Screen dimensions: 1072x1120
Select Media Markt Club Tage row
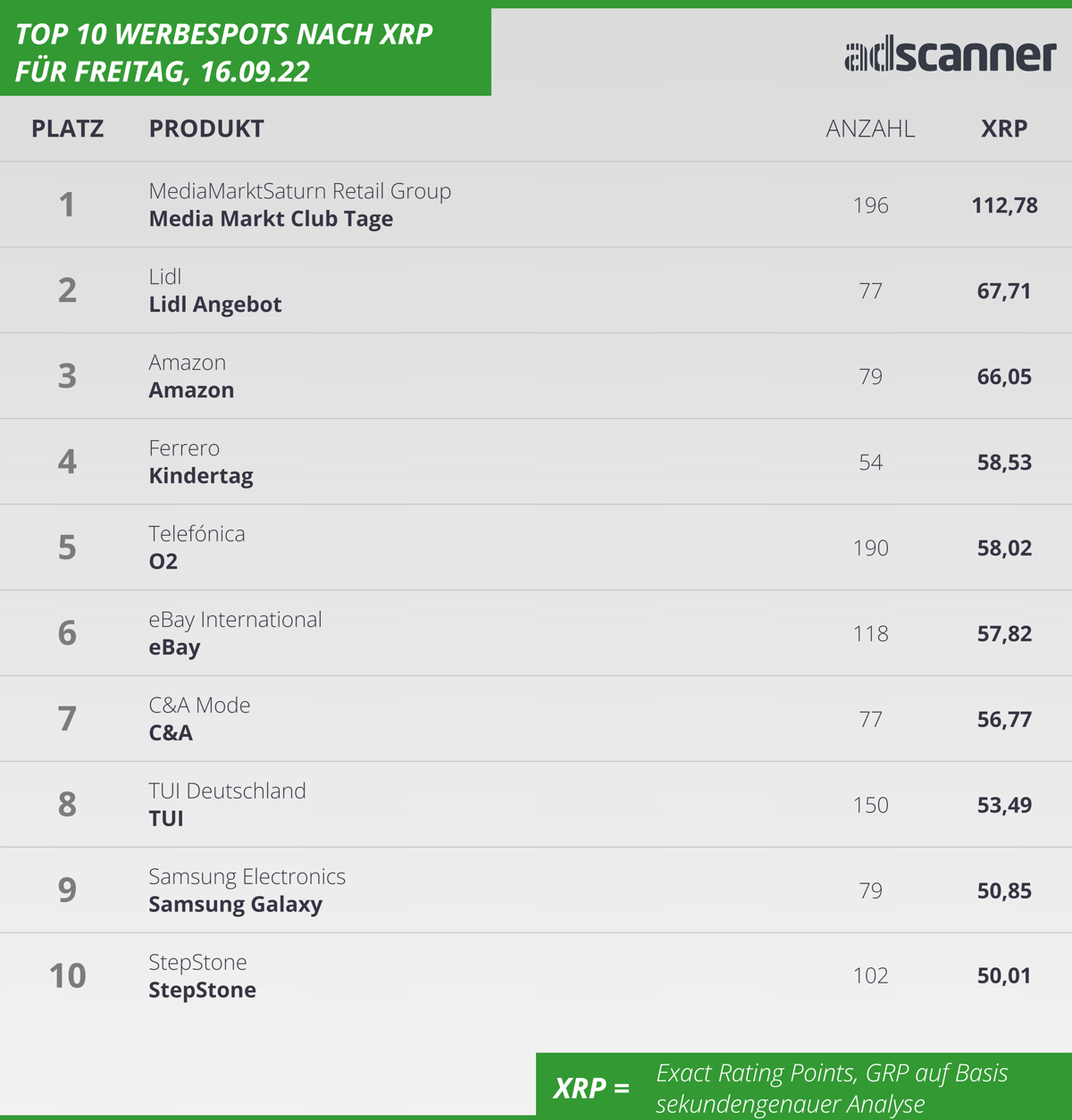pyautogui.click(x=536, y=205)
